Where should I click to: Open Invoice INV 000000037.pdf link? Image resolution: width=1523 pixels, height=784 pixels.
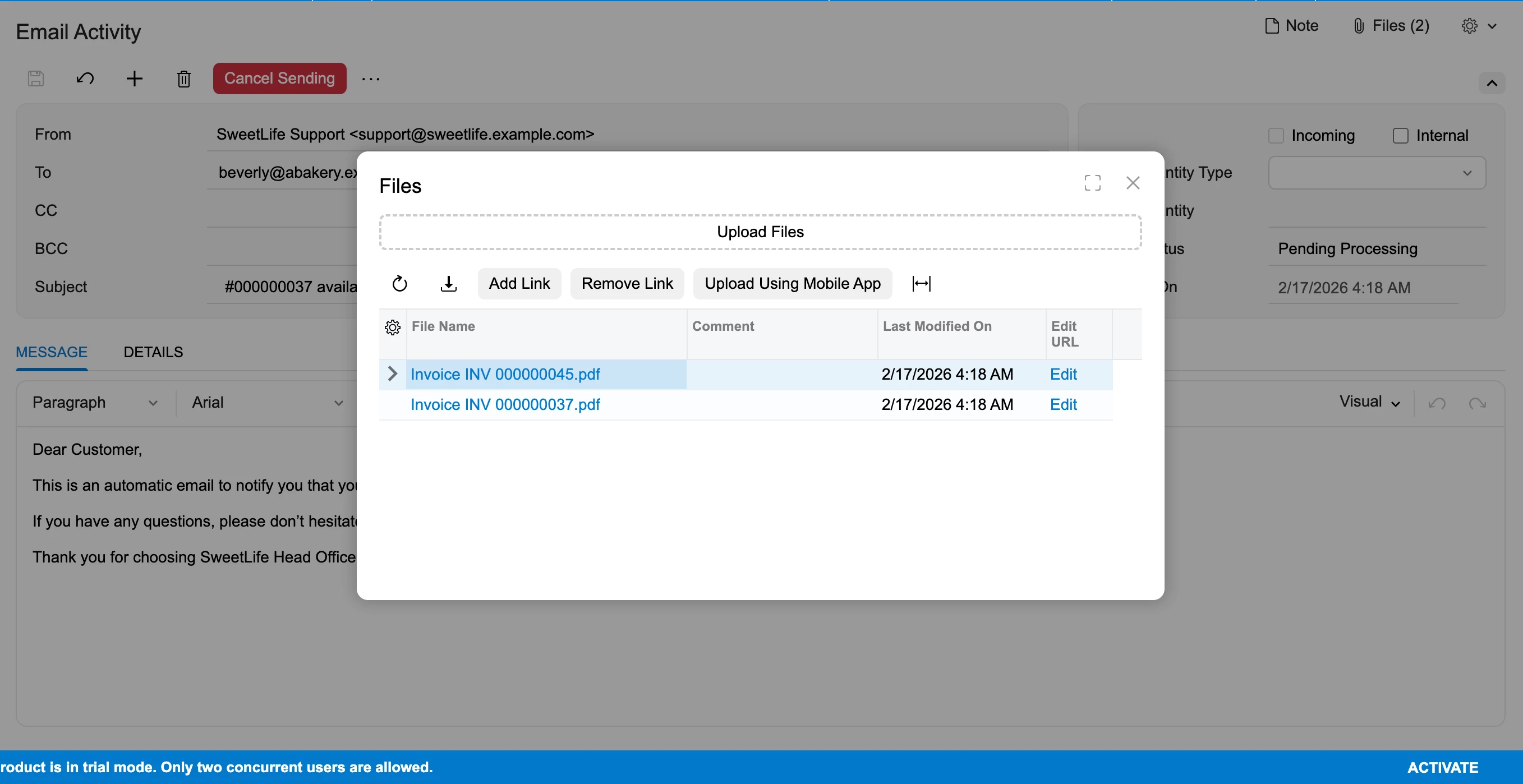(x=505, y=404)
